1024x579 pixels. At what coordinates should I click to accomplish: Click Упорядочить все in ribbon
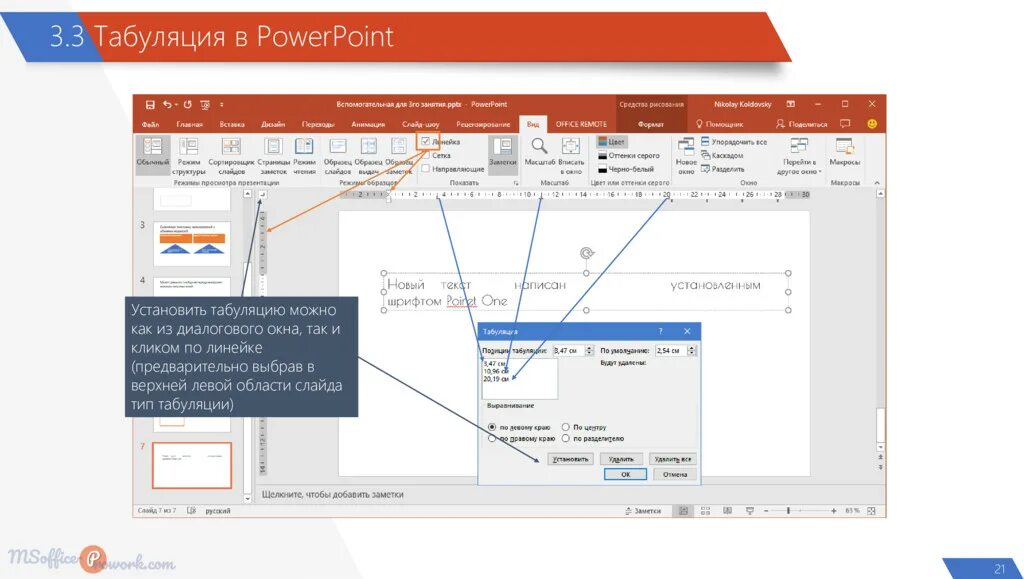(x=733, y=142)
